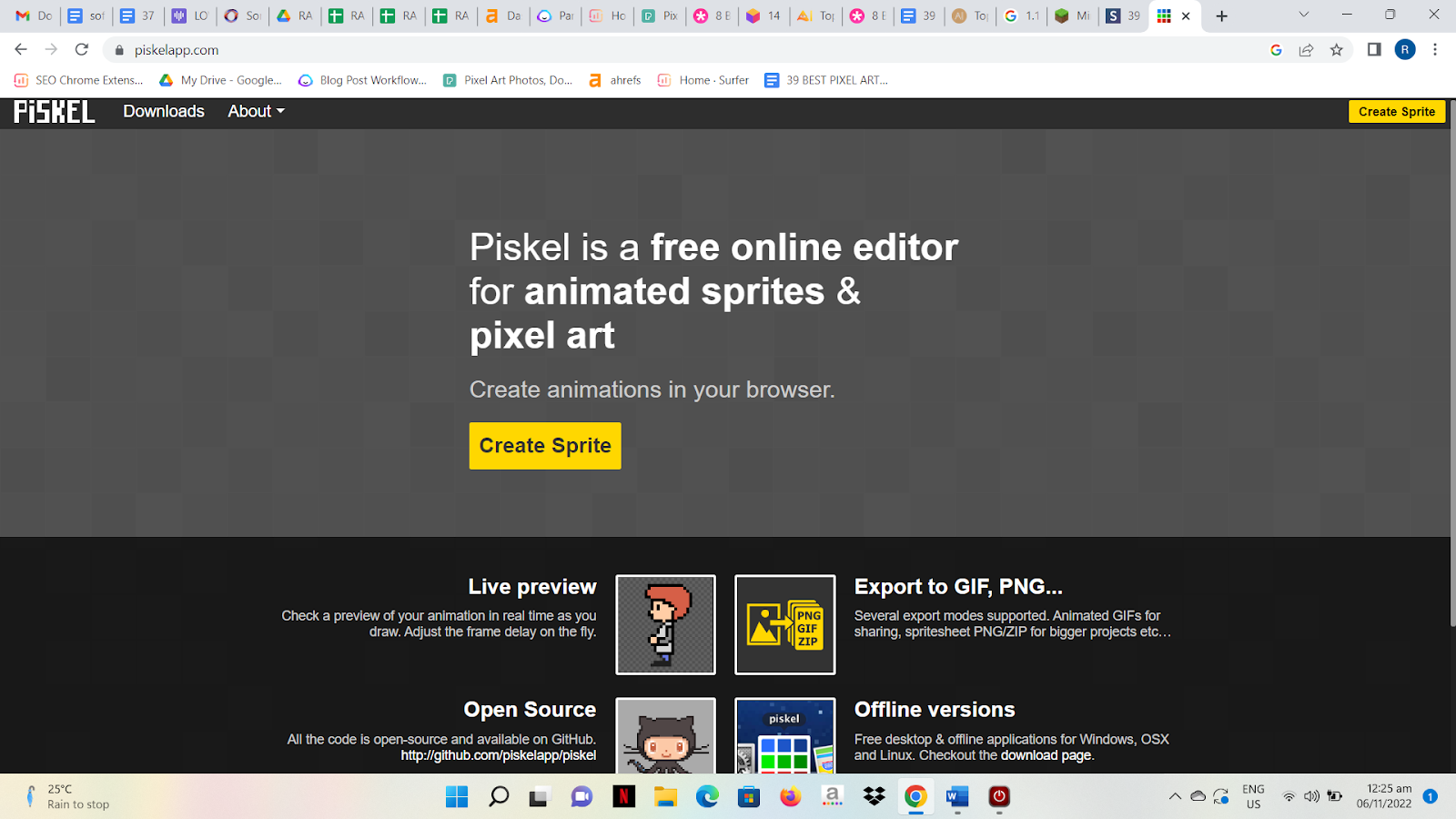
Task: Launch Firefox from the taskbar
Action: pos(790,797)
